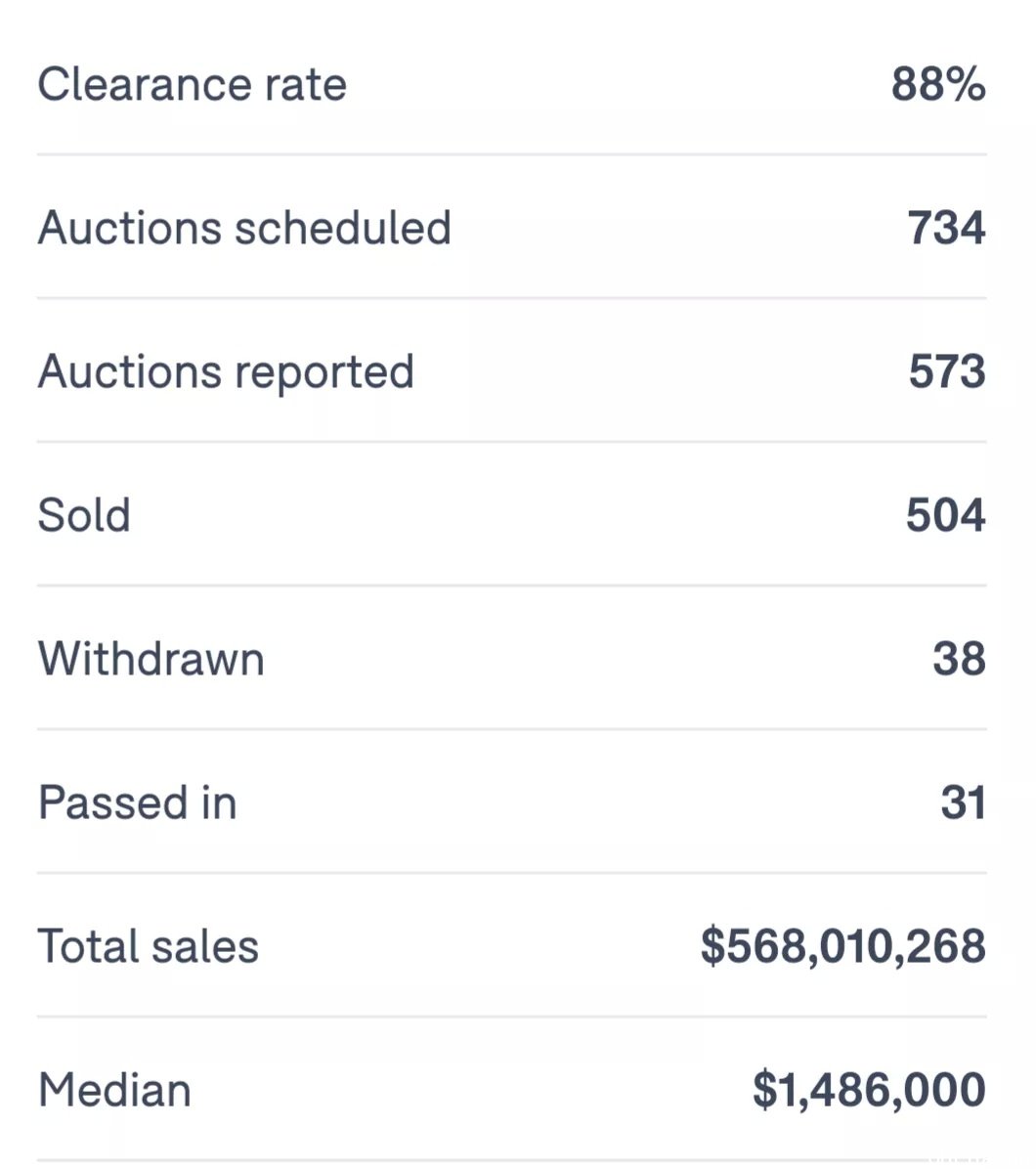Click the 31 passed in value
The width and height of the screenshot is (1036, 1169).
pos(963,802)
